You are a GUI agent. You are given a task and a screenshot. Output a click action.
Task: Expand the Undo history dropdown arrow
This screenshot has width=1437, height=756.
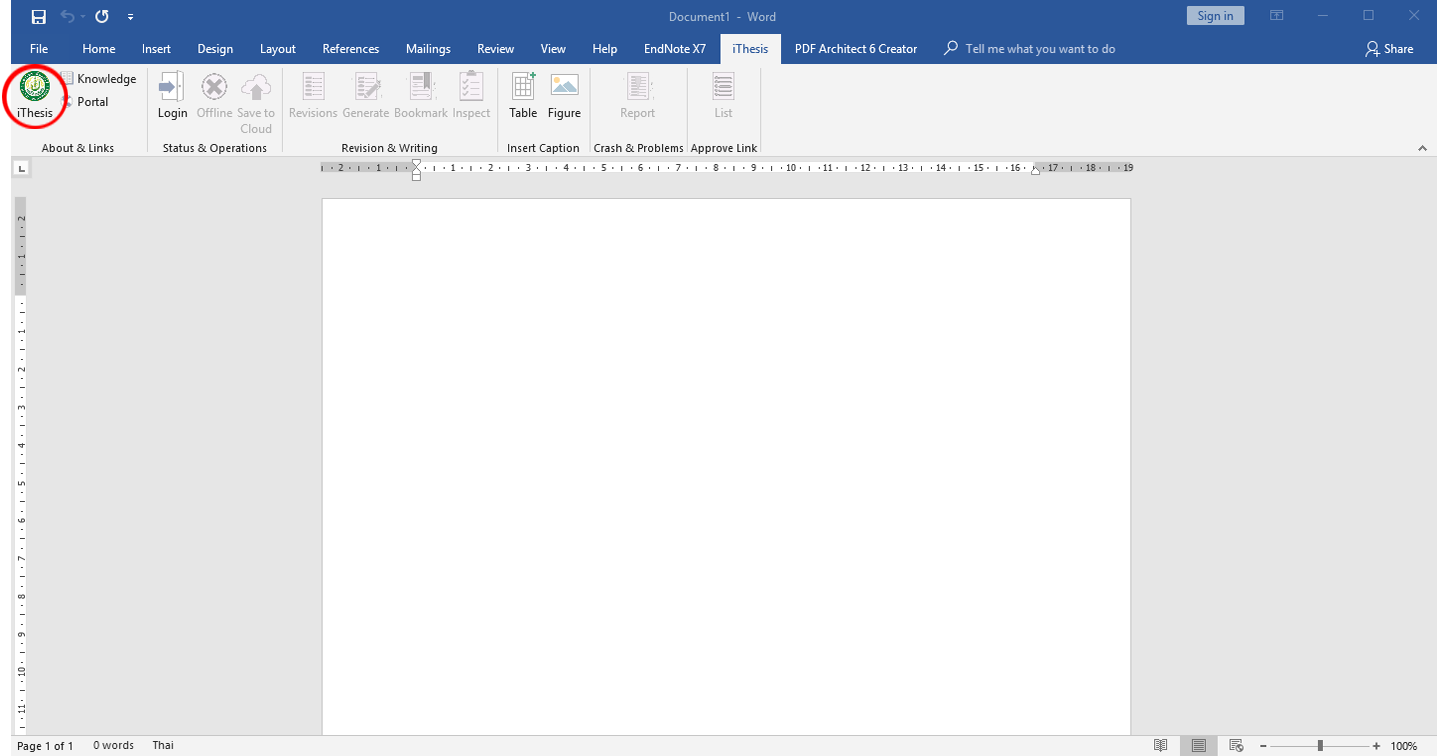(x=82, y=17)
